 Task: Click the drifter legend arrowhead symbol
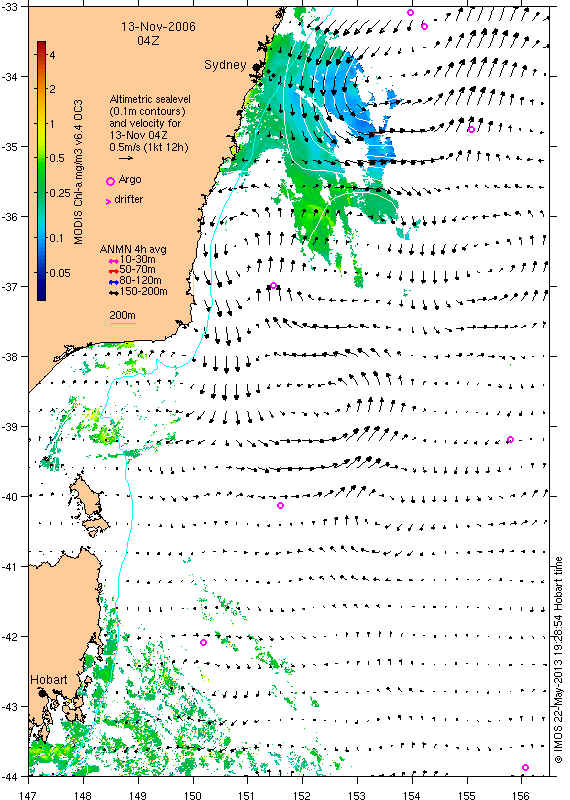(x=108, y=202)
